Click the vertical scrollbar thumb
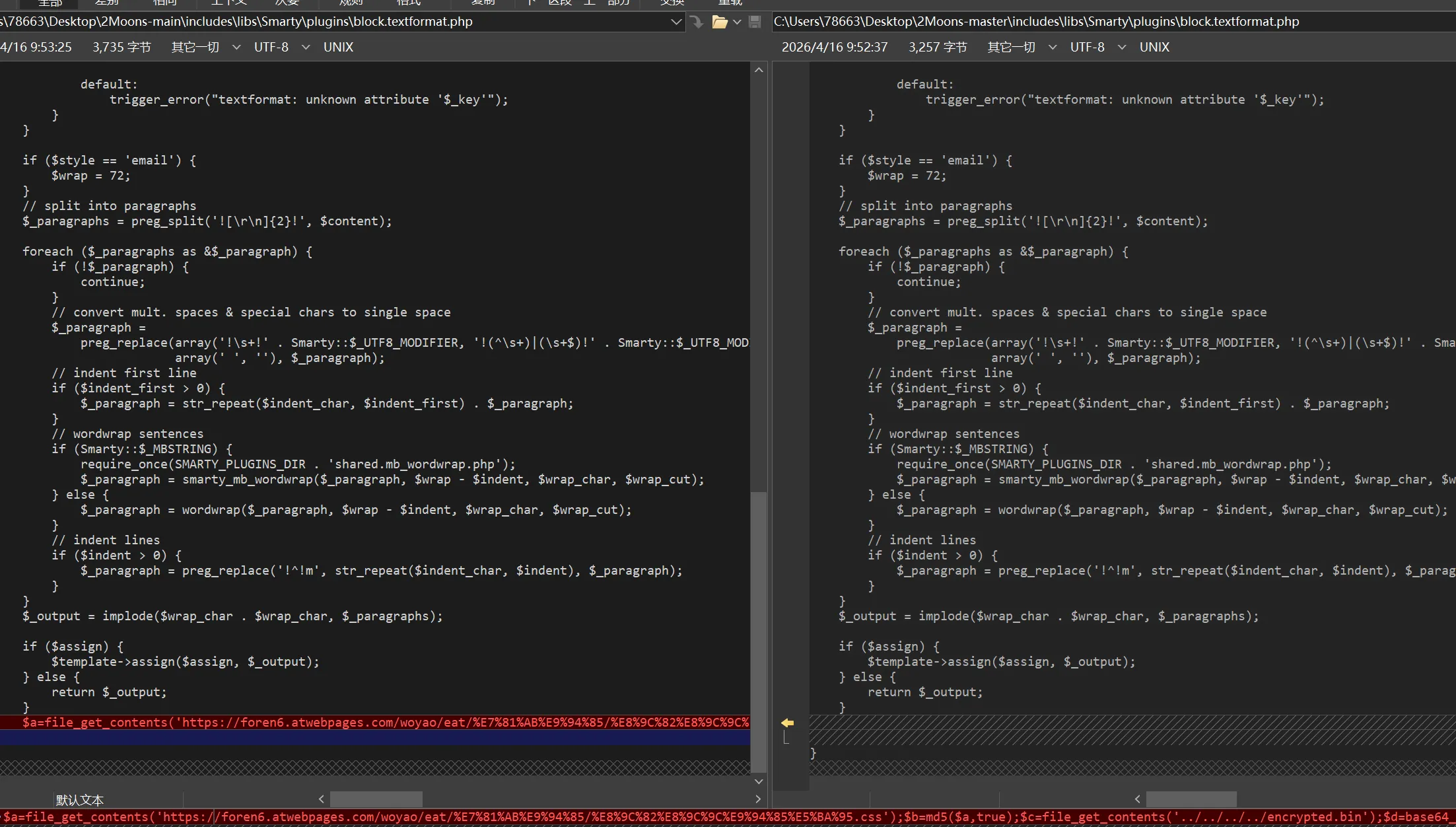This screenshot has height=827, width=1456. pyautogui.click(x=759, y=632)
